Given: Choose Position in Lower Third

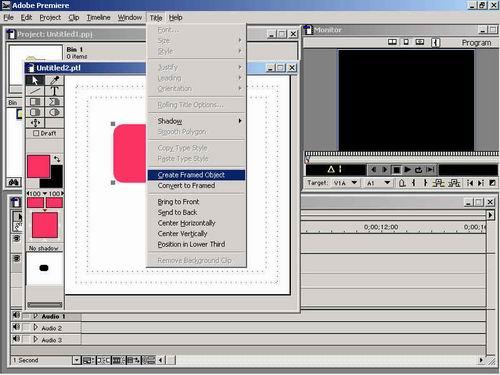Looking at the screenshot, I should 196,244.
